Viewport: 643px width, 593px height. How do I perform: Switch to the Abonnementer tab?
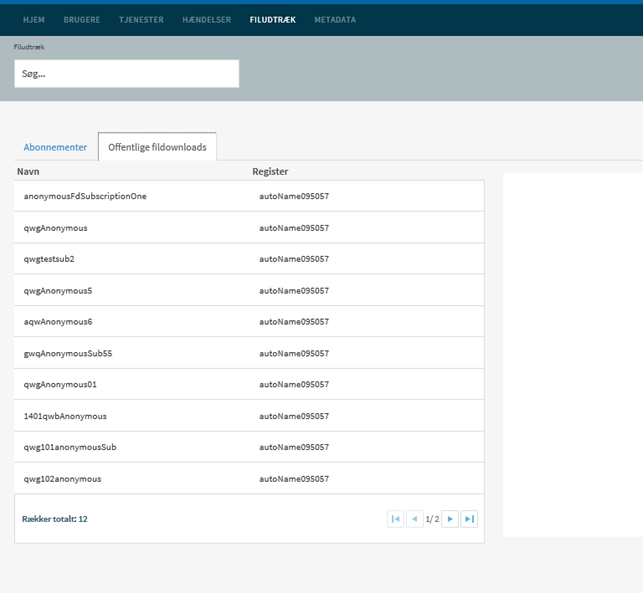coord(55,147)
